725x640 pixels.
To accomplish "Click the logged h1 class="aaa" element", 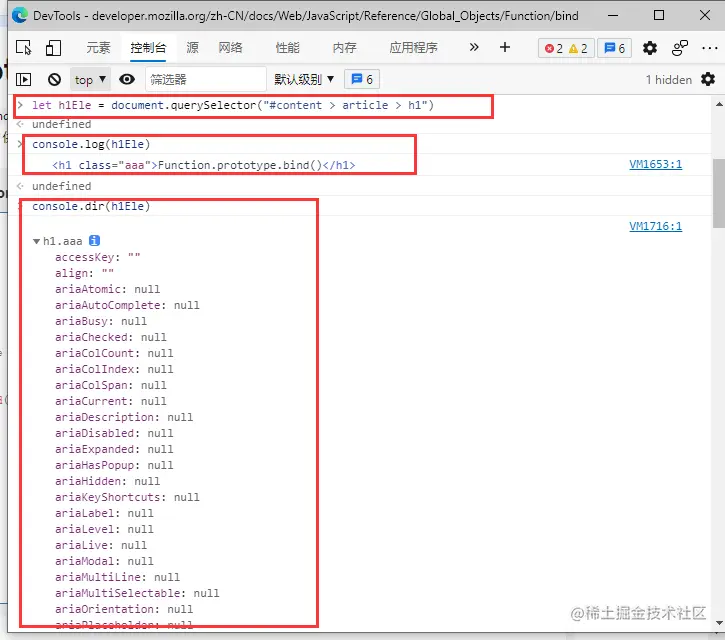I will tap(203, 165).
